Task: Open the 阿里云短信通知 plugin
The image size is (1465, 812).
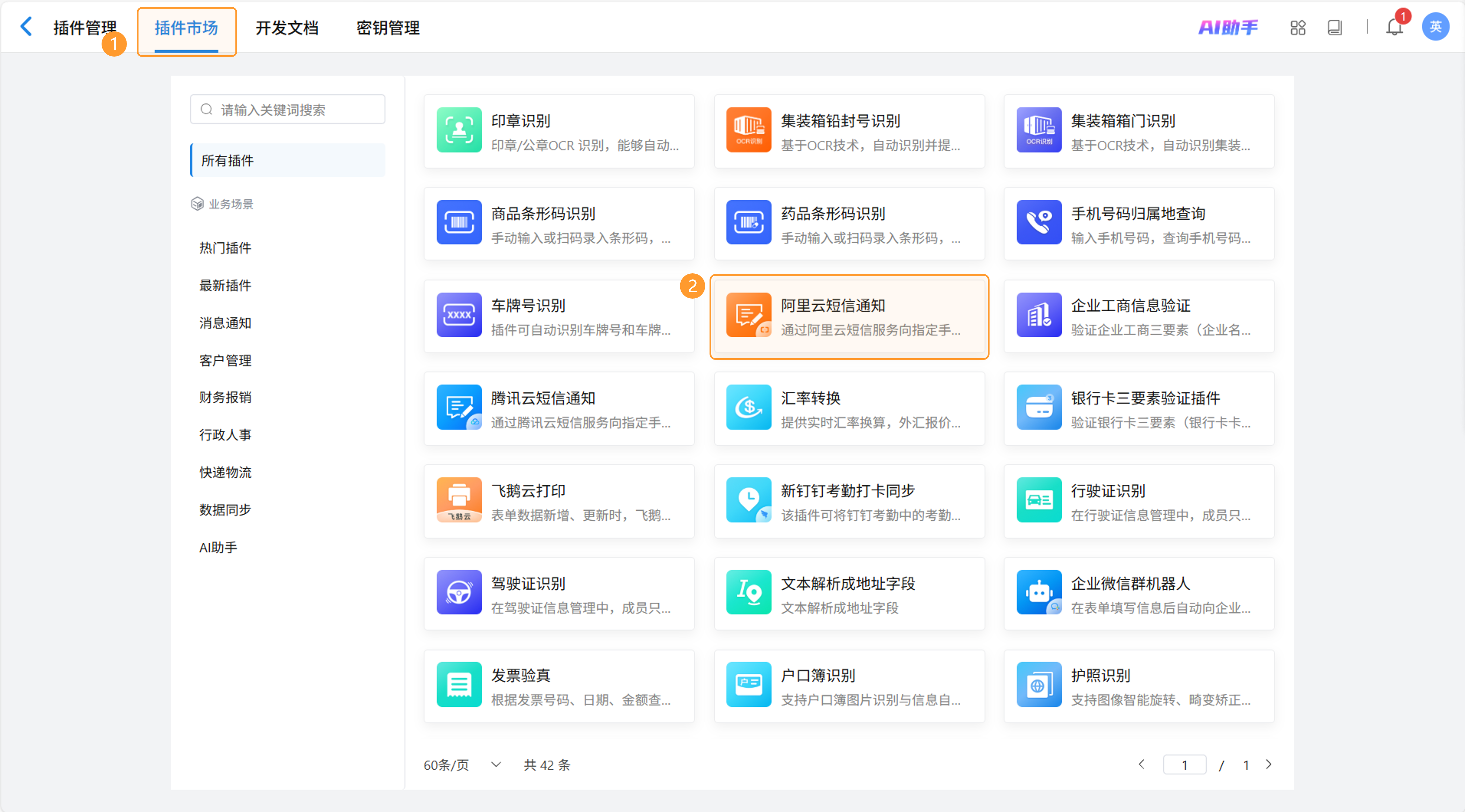Action: (848, 317)
